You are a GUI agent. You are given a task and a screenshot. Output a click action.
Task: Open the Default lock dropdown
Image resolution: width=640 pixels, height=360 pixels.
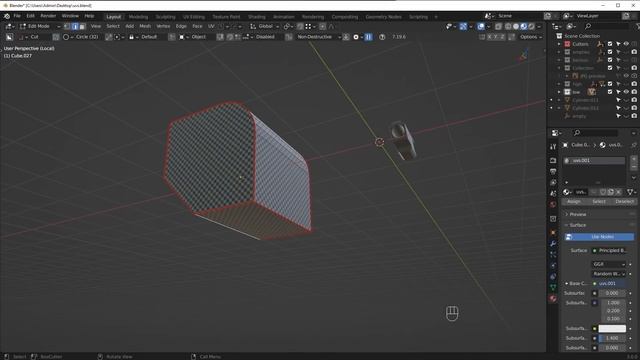pos(147,37)
